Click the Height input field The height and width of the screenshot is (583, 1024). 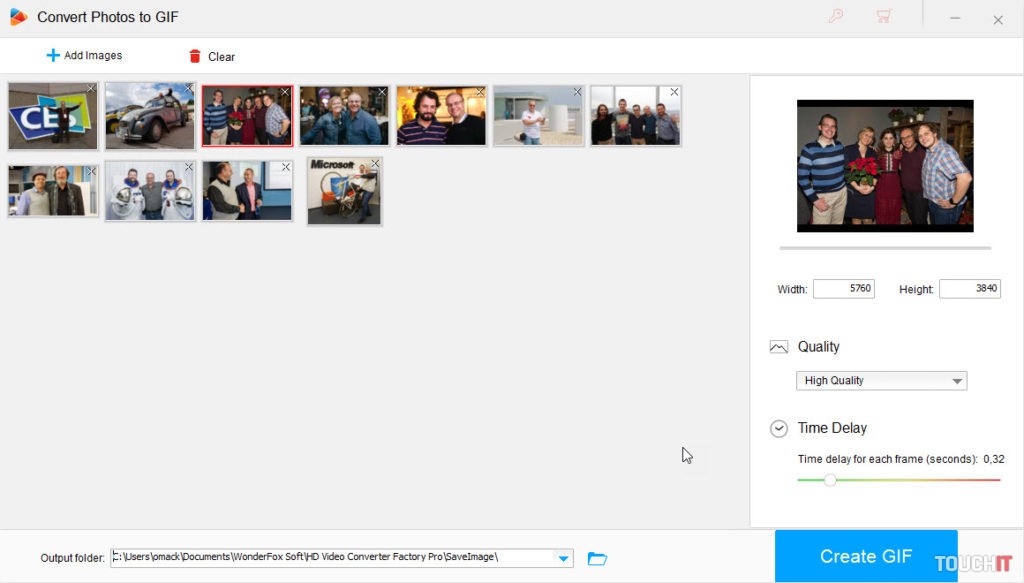pos(969,289)
